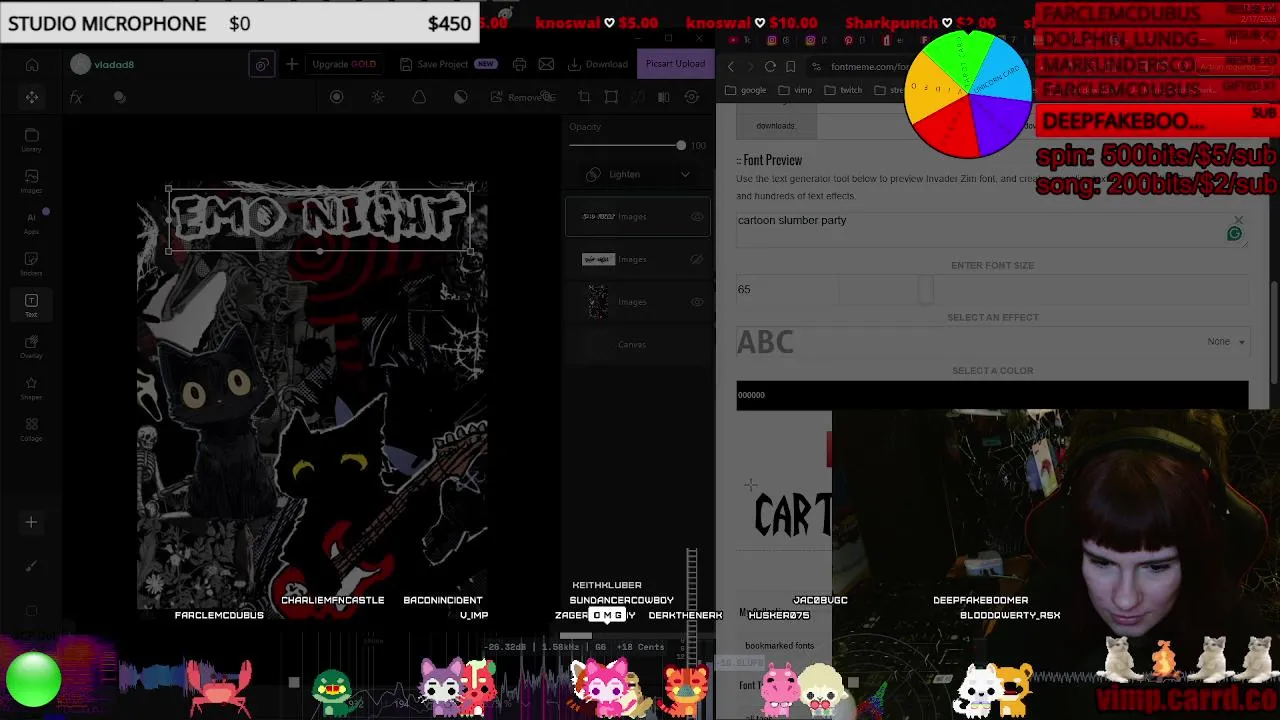Click the vladad8 profile name
This screenshot has height=720, width=1280.
tap(114, 64)
